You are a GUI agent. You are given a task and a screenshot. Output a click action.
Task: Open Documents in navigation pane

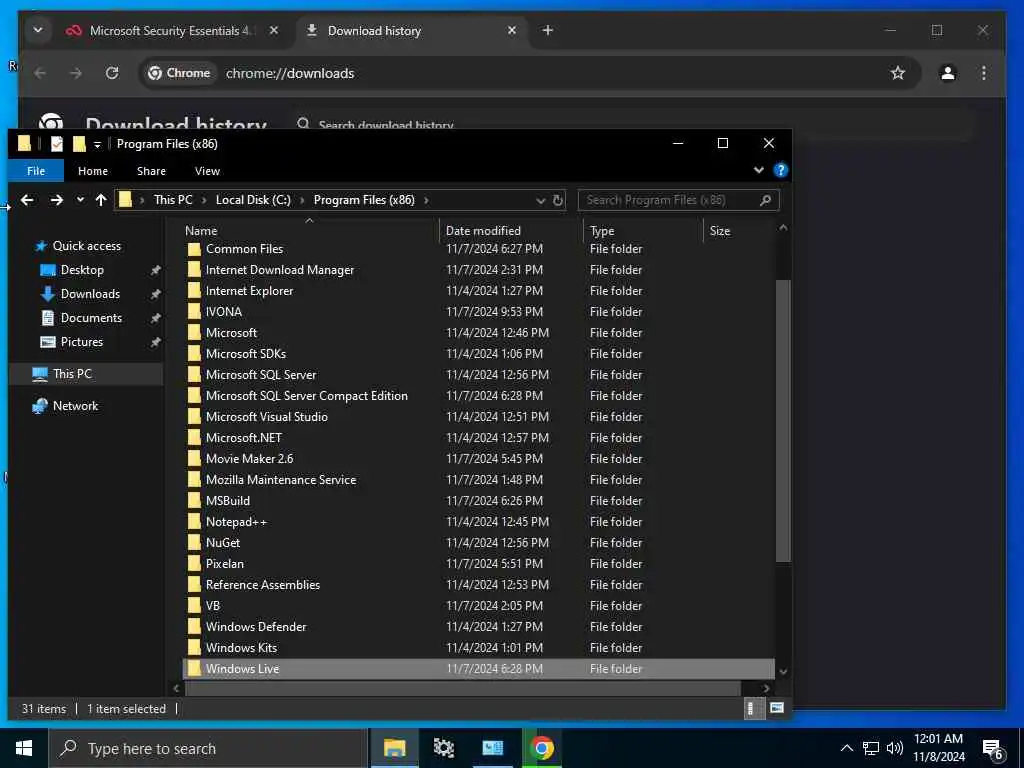(x=91, y=318)
